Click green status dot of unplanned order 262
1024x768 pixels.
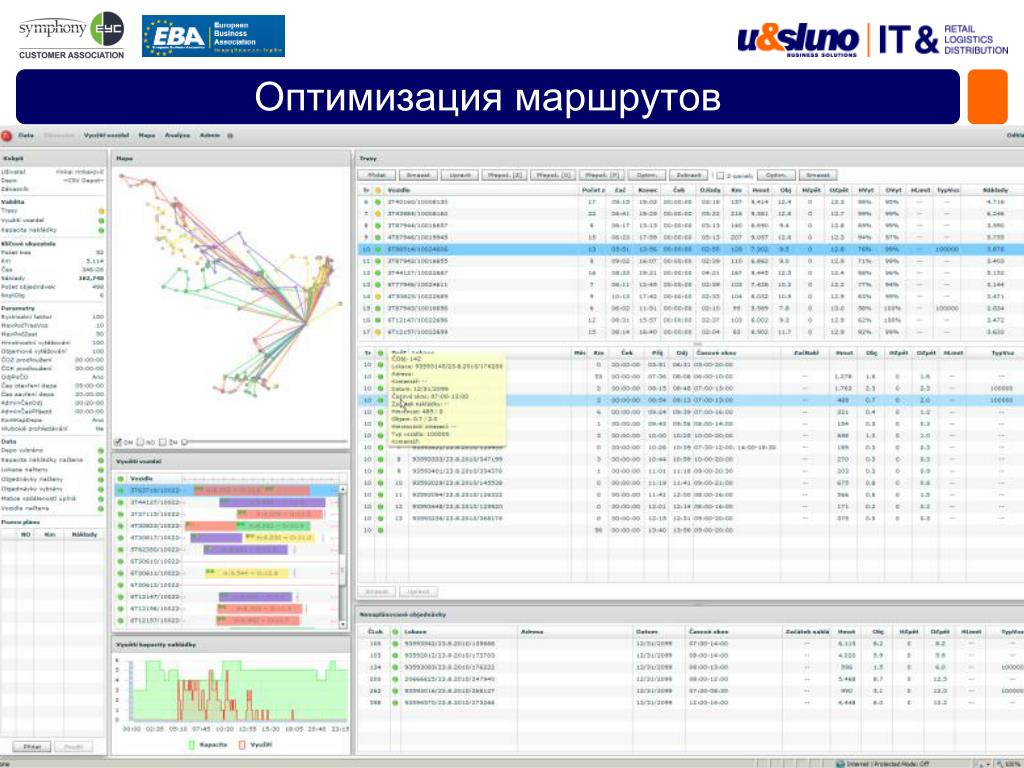point(394,690)
